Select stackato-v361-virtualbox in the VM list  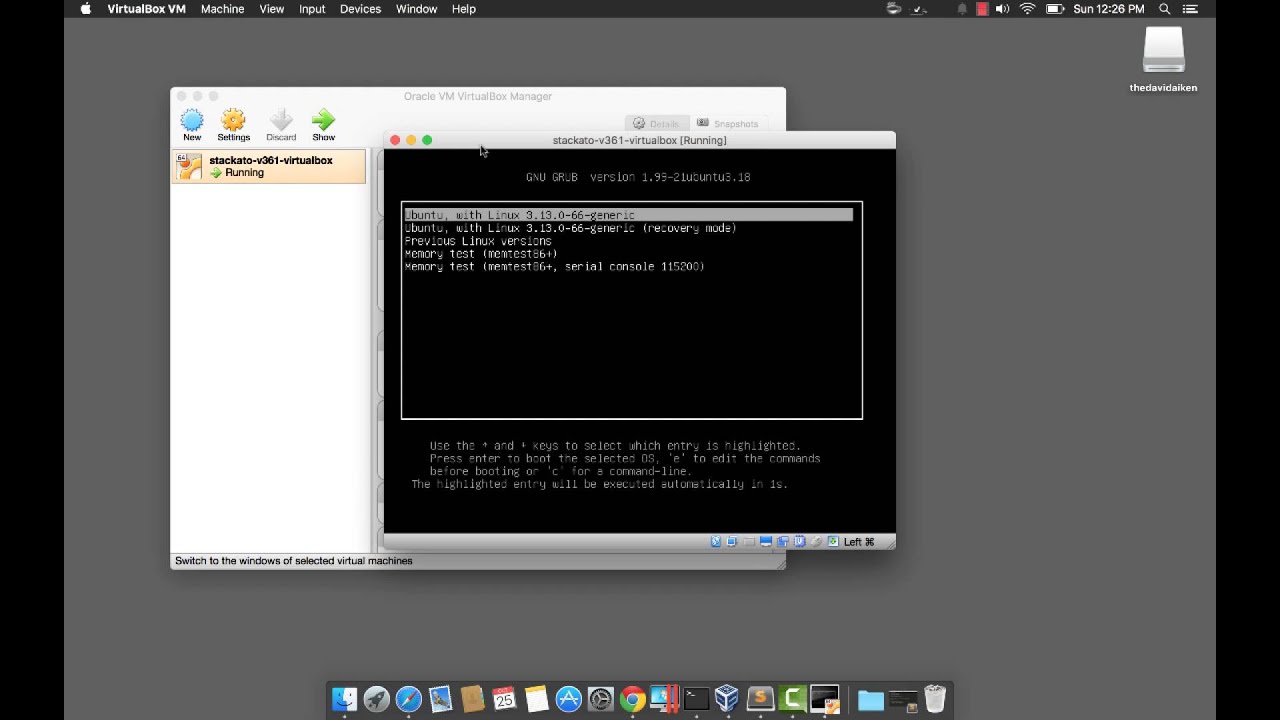(269, 167)
